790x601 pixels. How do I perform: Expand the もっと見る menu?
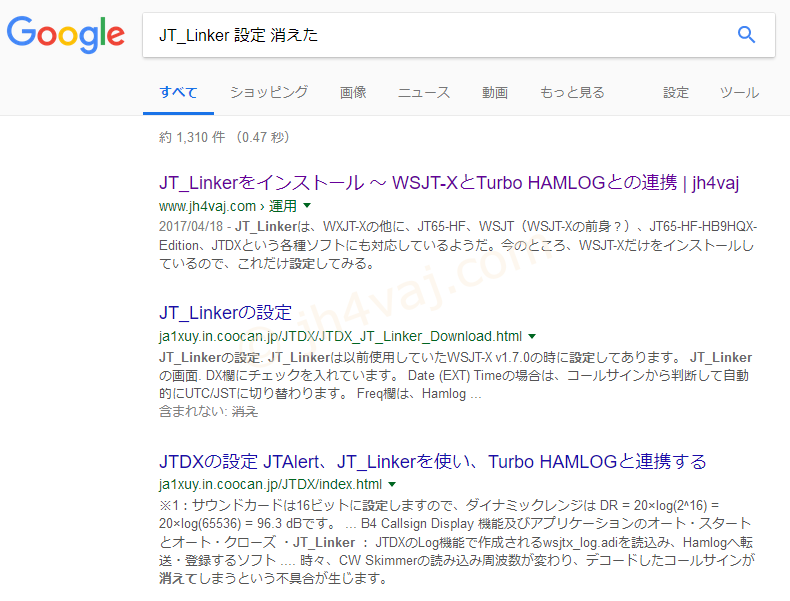(572, 93)
